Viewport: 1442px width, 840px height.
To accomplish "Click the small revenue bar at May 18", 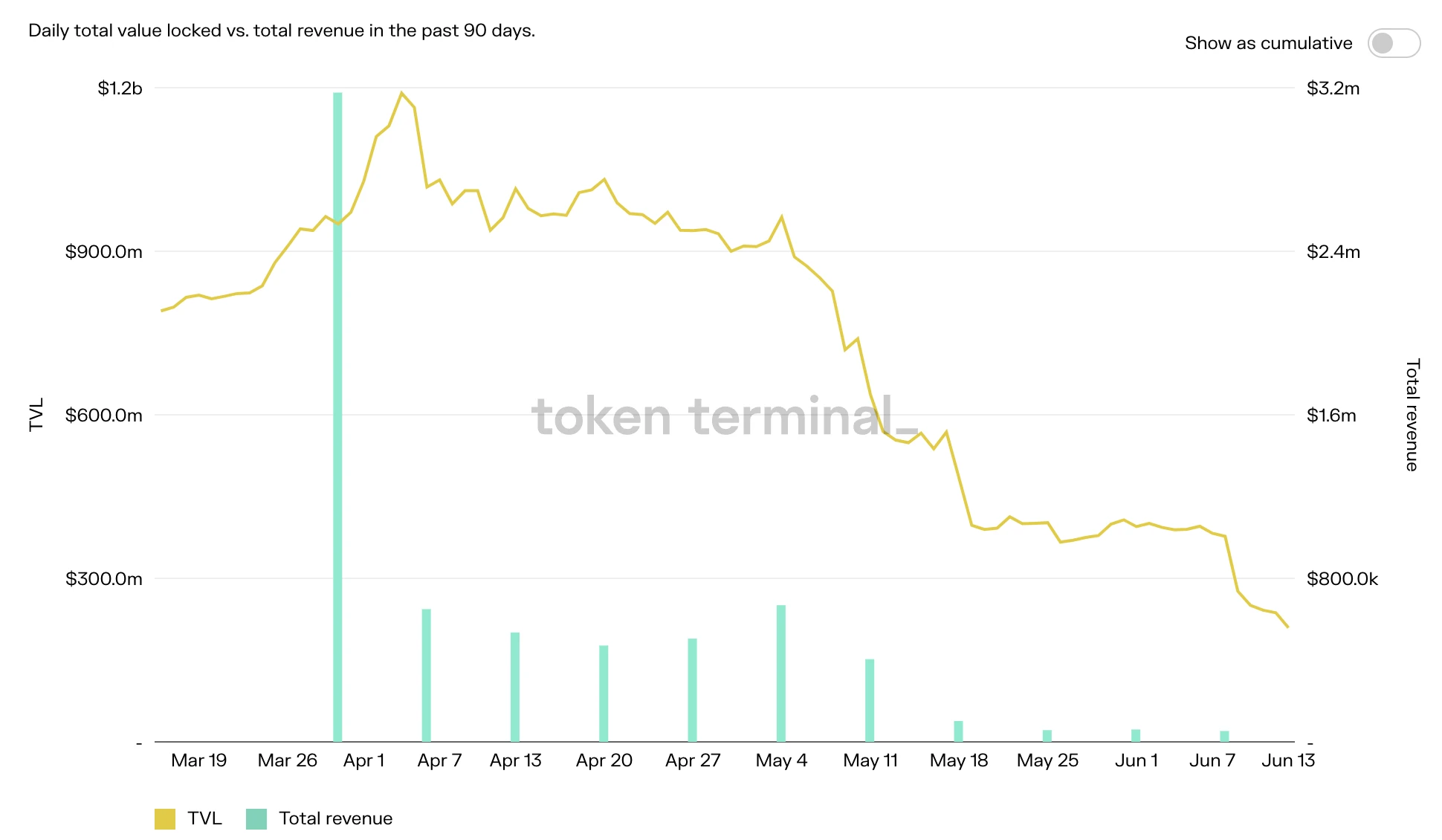I will (x=958, y=731).
